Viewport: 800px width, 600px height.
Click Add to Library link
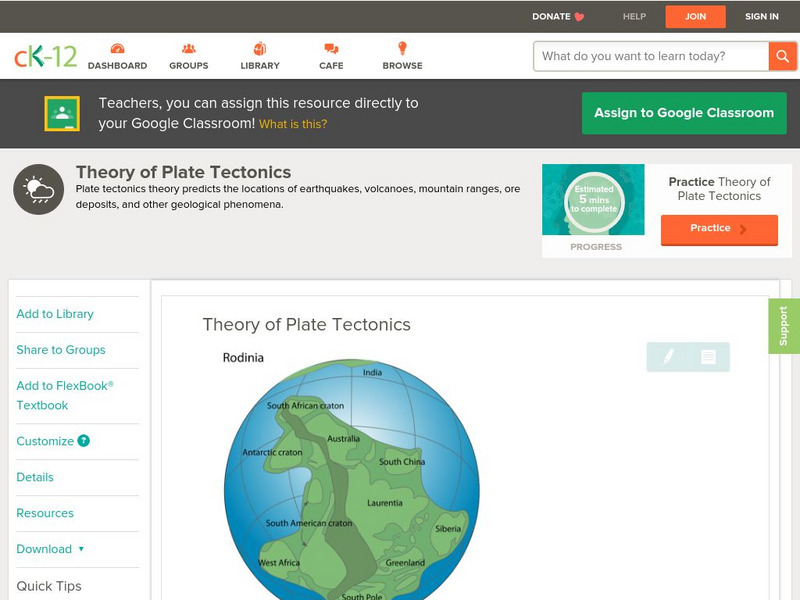coord(55,314)
